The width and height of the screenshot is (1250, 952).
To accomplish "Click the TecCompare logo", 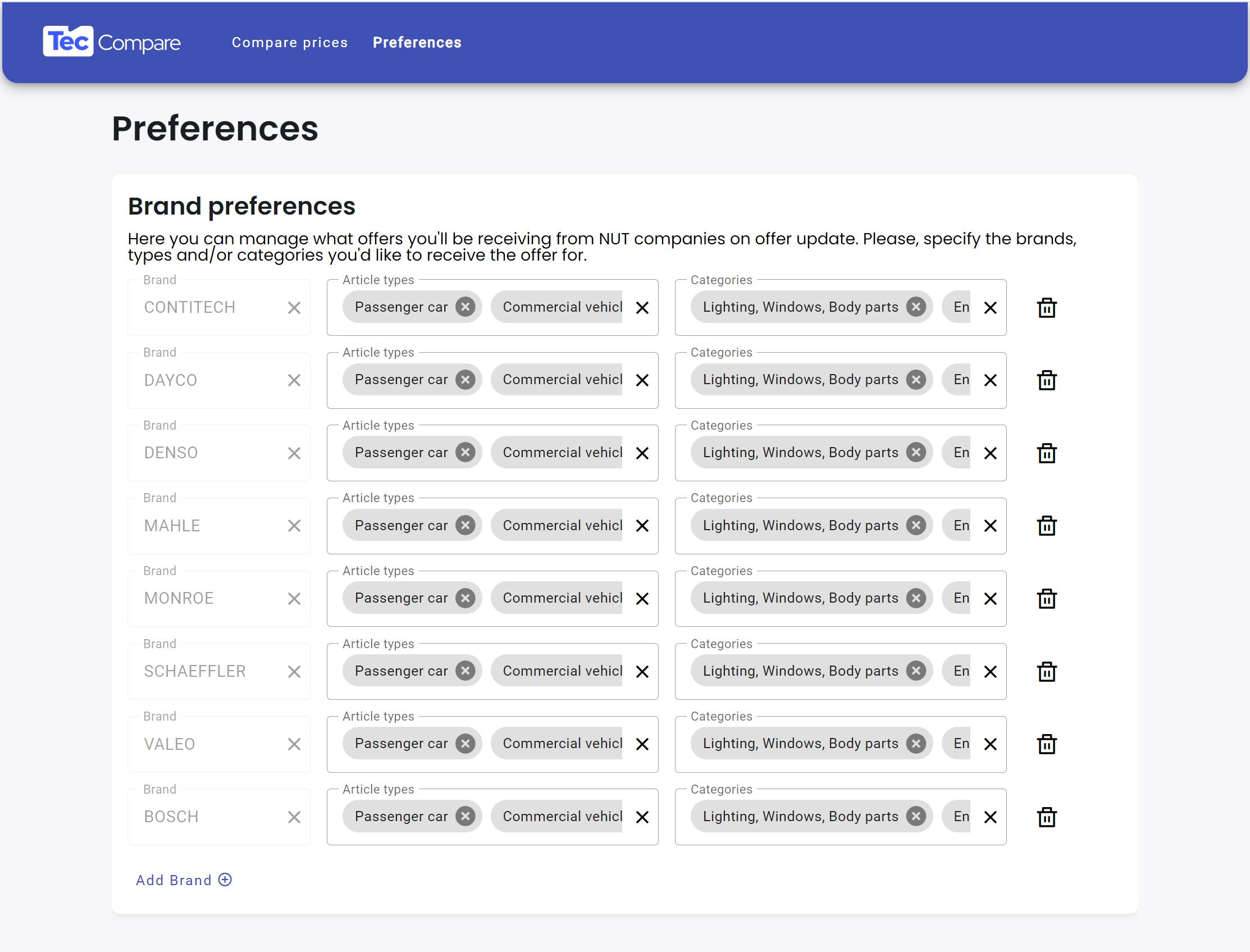I will pyautogui.click(x=112, y=42).
